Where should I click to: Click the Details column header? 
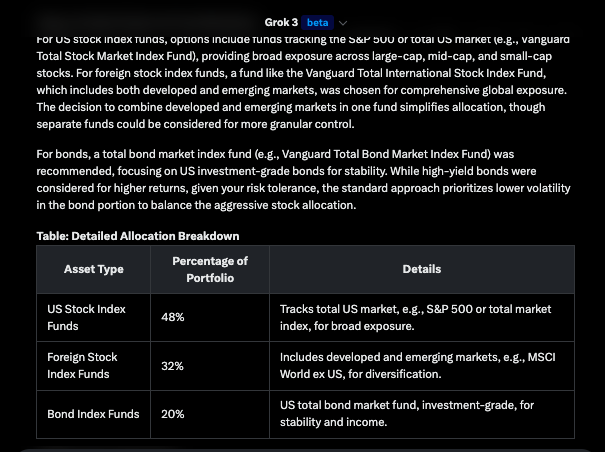click(421, 269)
